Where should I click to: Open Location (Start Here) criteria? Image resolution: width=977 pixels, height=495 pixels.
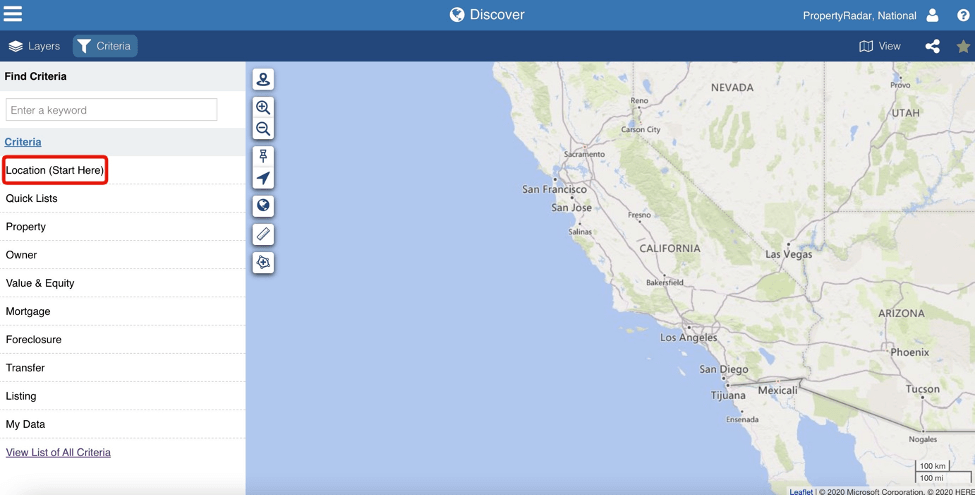(55, 170)
